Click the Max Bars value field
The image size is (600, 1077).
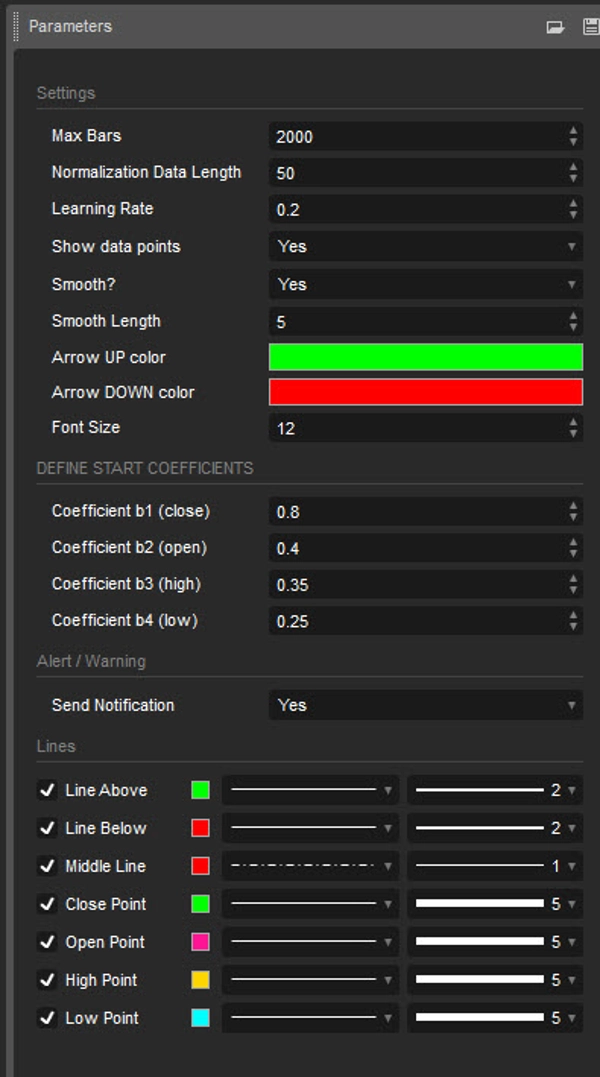[415, 136]
